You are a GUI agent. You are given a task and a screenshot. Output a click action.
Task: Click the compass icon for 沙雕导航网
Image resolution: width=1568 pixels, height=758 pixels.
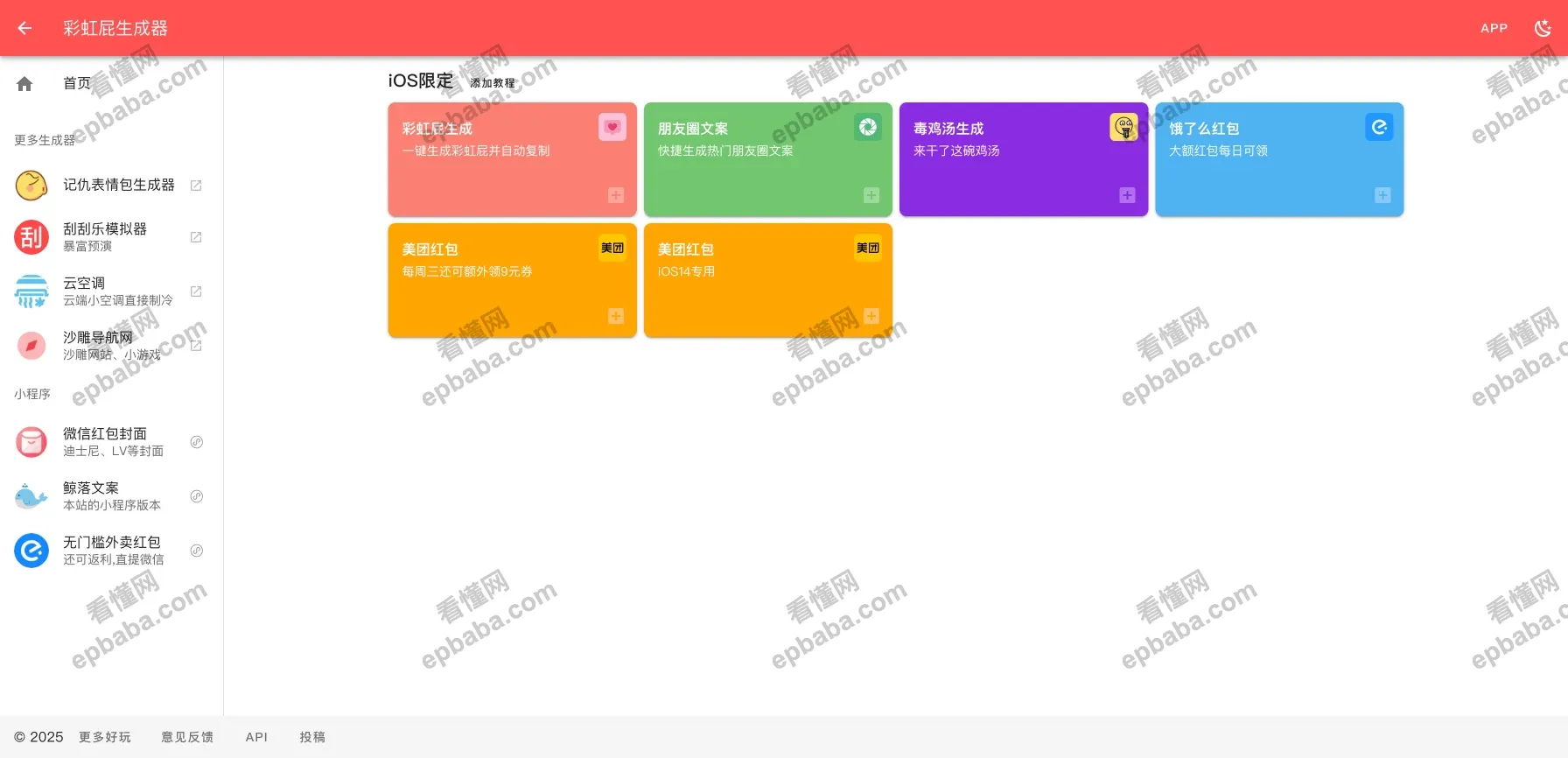tap(31, 346)
